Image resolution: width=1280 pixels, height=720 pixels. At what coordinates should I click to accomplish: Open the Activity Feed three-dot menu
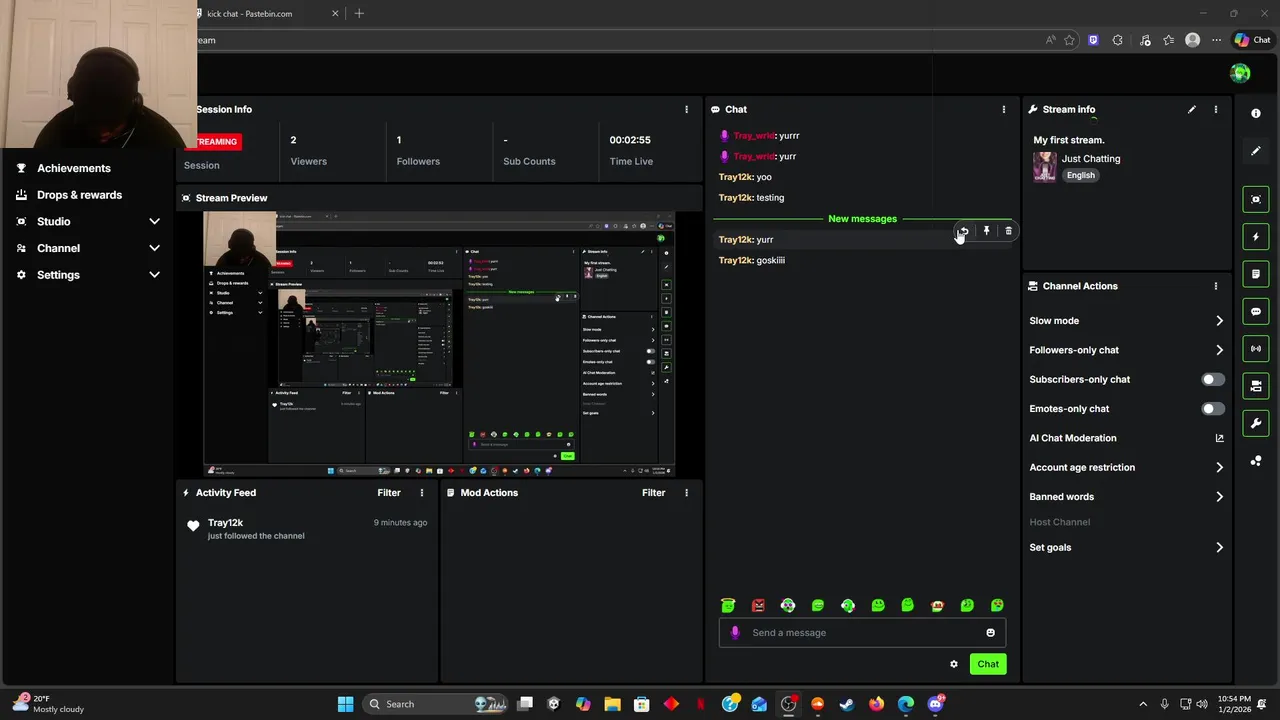pos(422,493)
